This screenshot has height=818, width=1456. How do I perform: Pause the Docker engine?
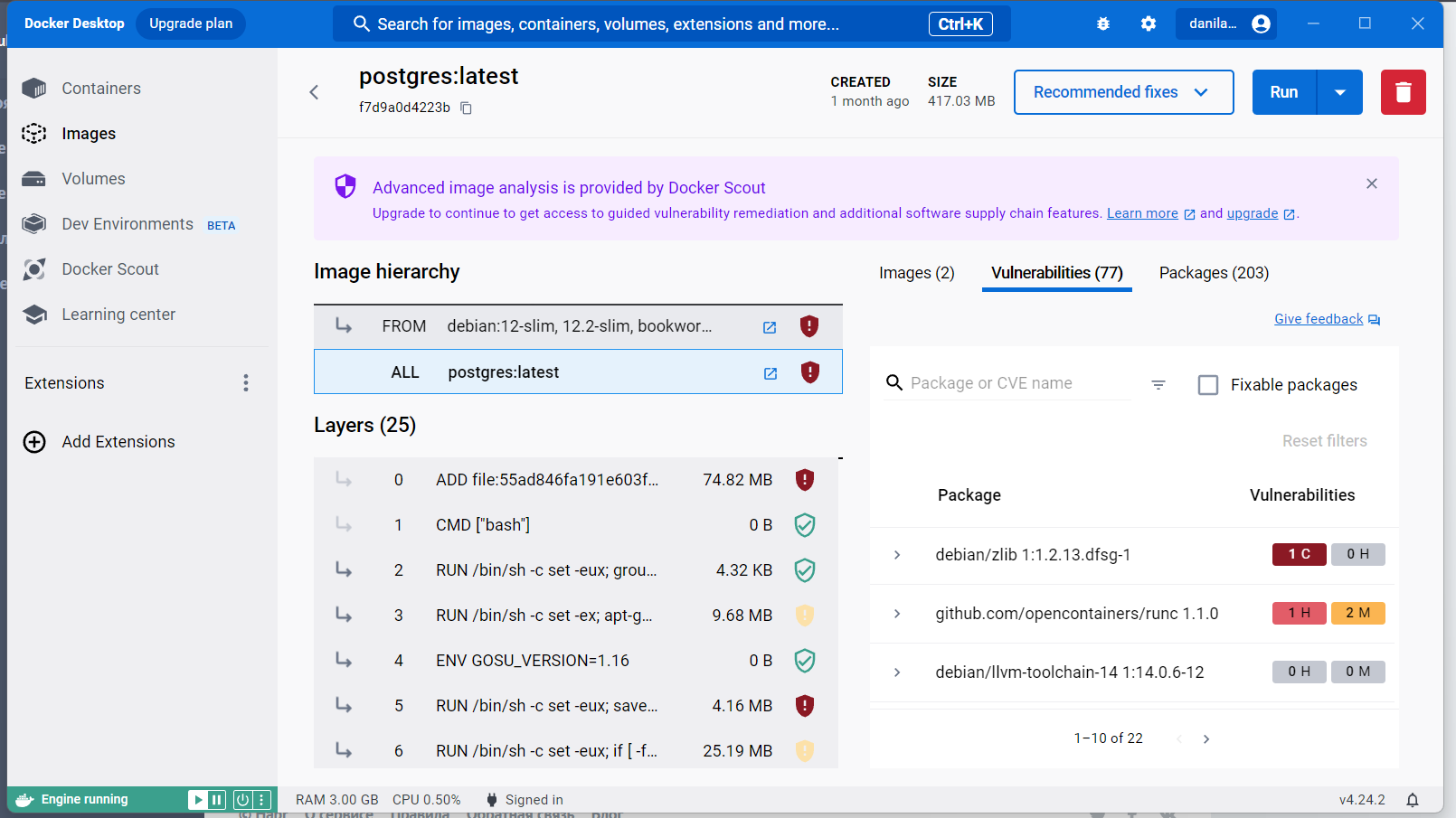pyautogui.click(x=217, y=800)
